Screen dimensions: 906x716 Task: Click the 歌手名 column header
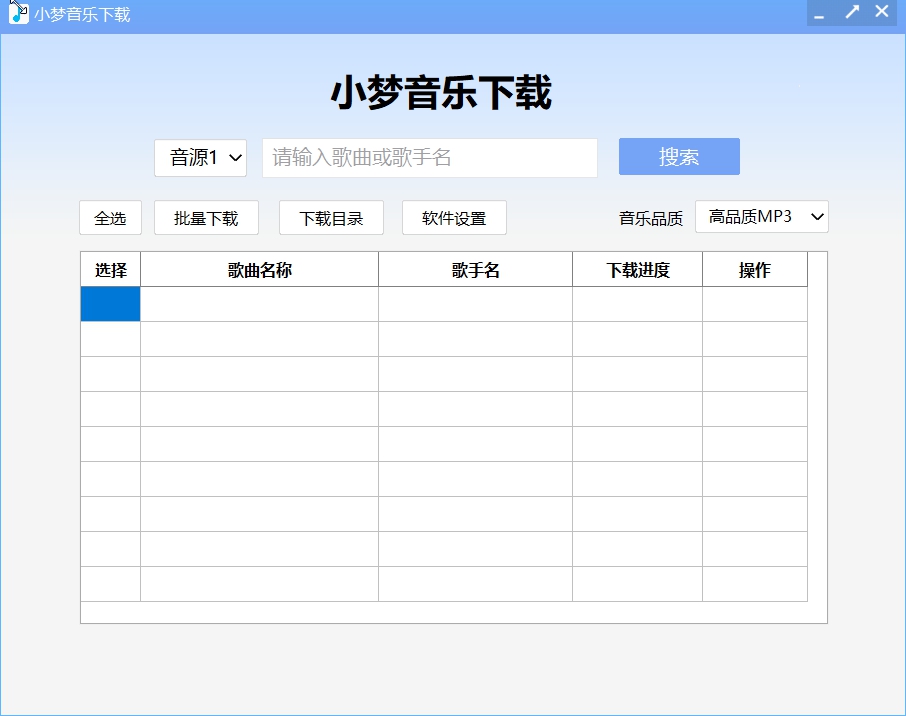coord(474,269)
